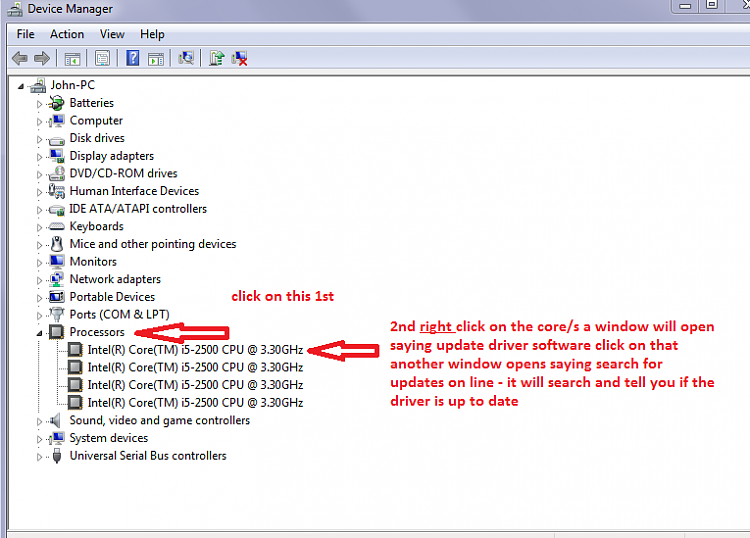Open the View menu
This screenshot has height=538, width=750.
point(112,34)
